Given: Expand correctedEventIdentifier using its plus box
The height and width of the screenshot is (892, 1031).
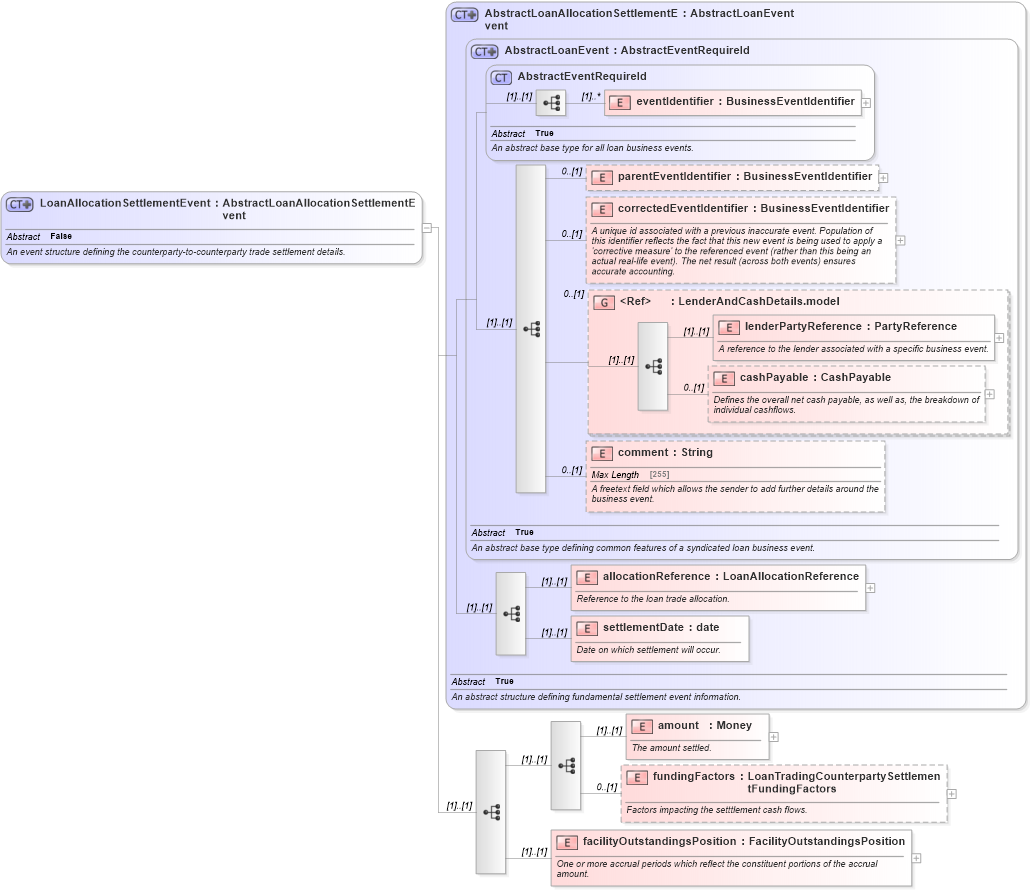Looking at the screenshot, I should click(899, 240).
